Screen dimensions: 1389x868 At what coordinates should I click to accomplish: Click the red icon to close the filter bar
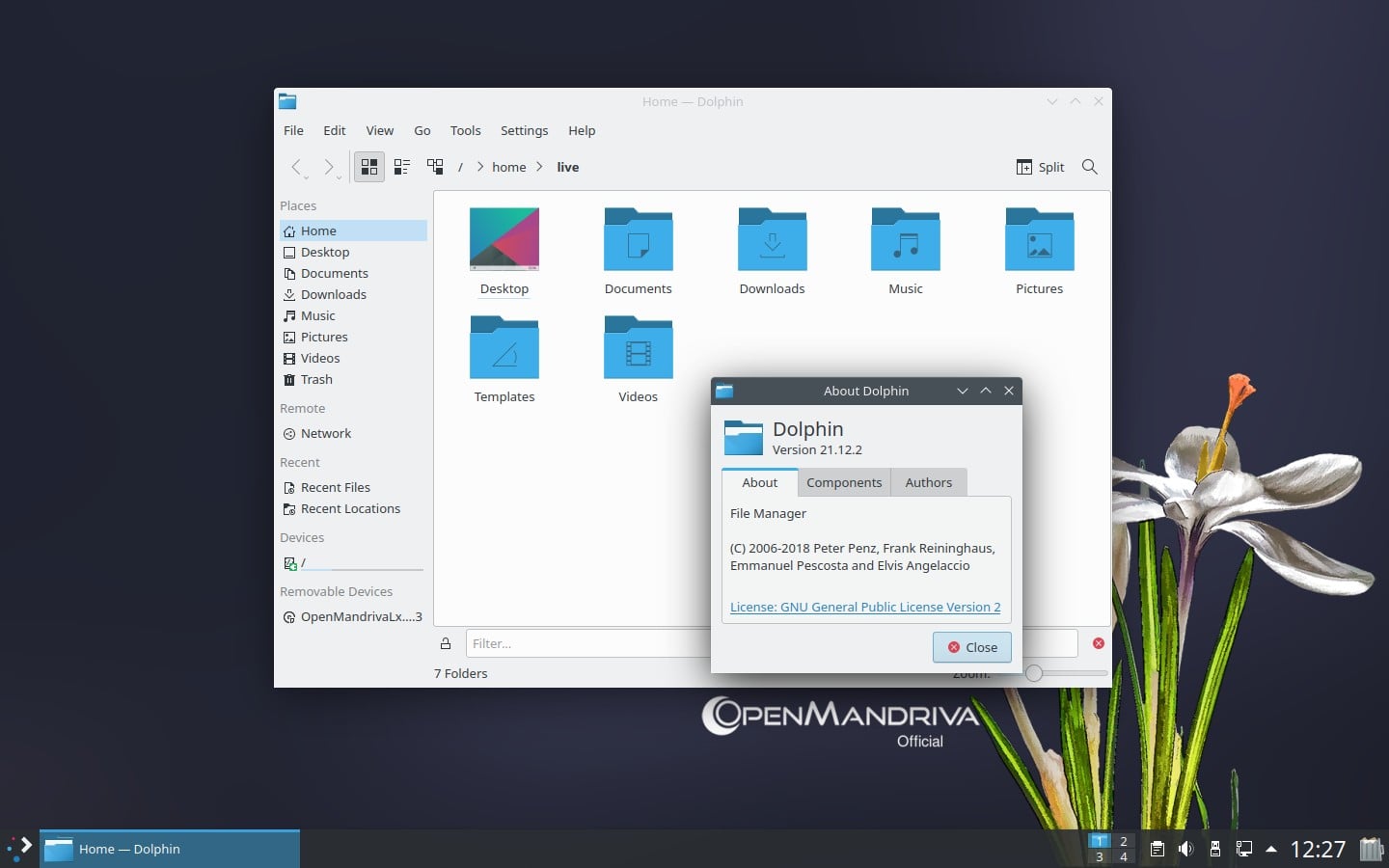coord(1099,643)
